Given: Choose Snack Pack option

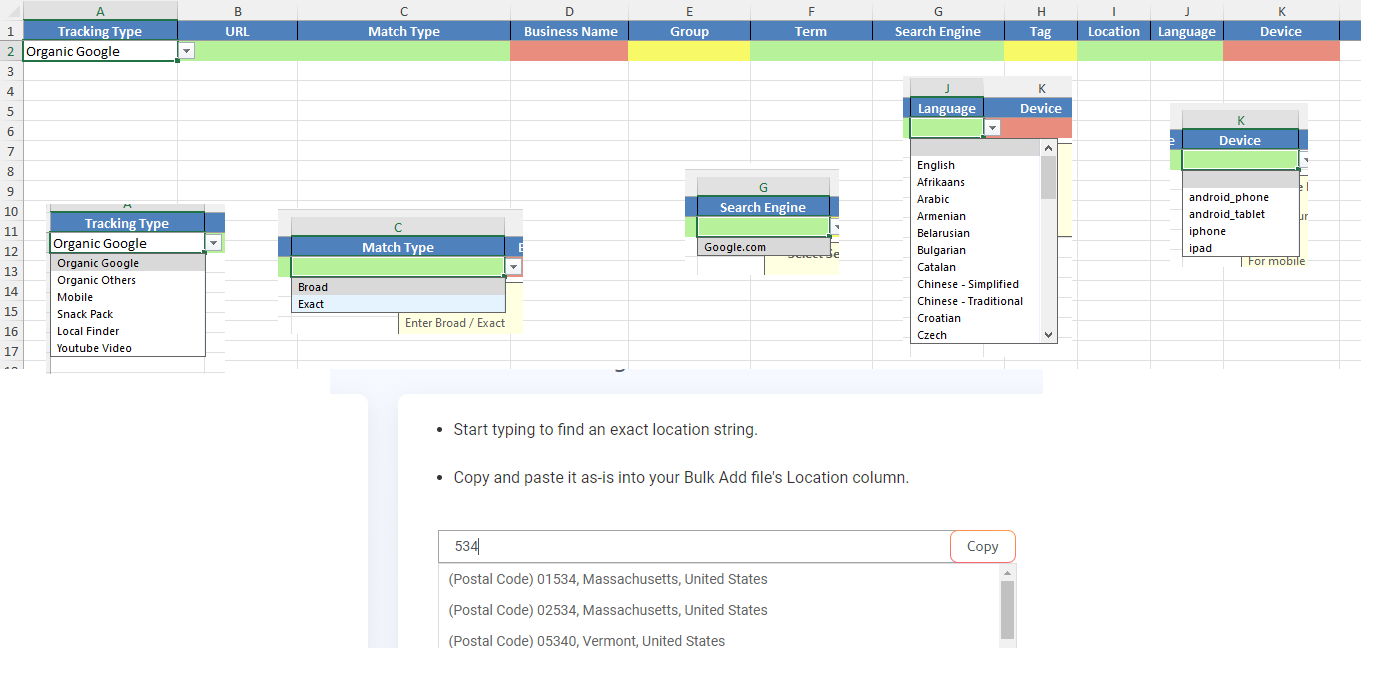Looking at the screenshot, I should click(x=128, y=315).
